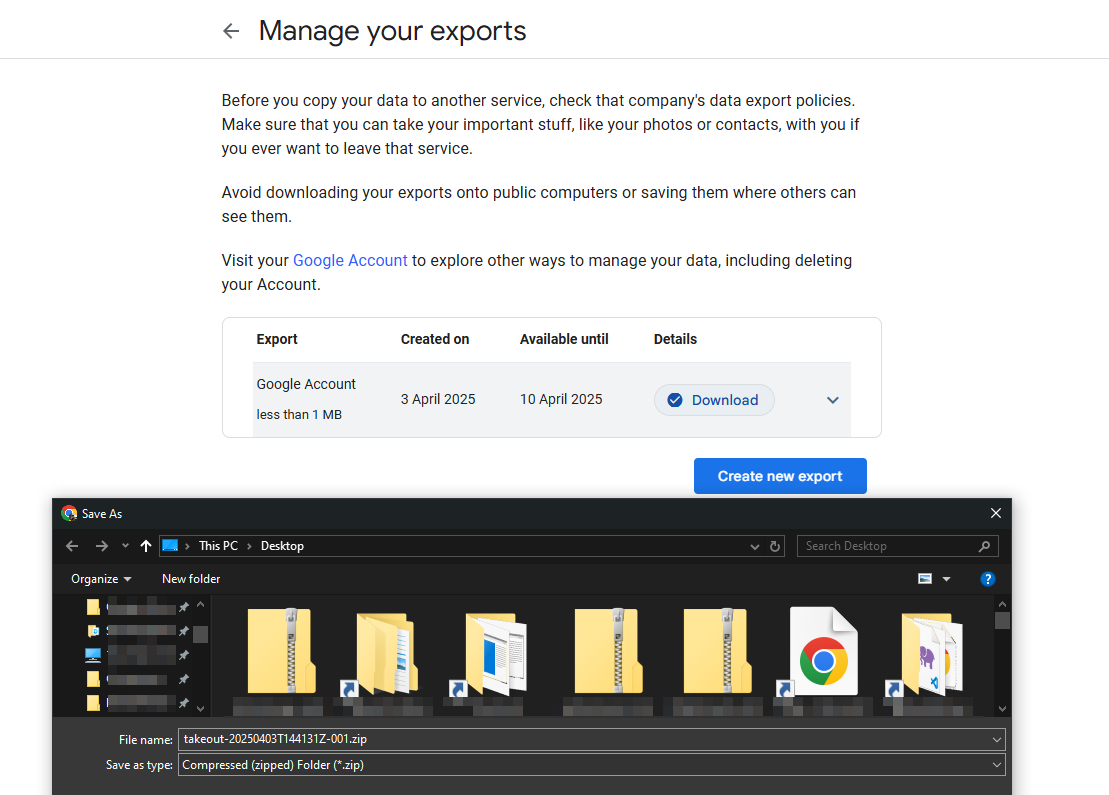Select the monitor icon item in the sidebar
Screen dimensions: 1109x795
click(x=93, y=655)
